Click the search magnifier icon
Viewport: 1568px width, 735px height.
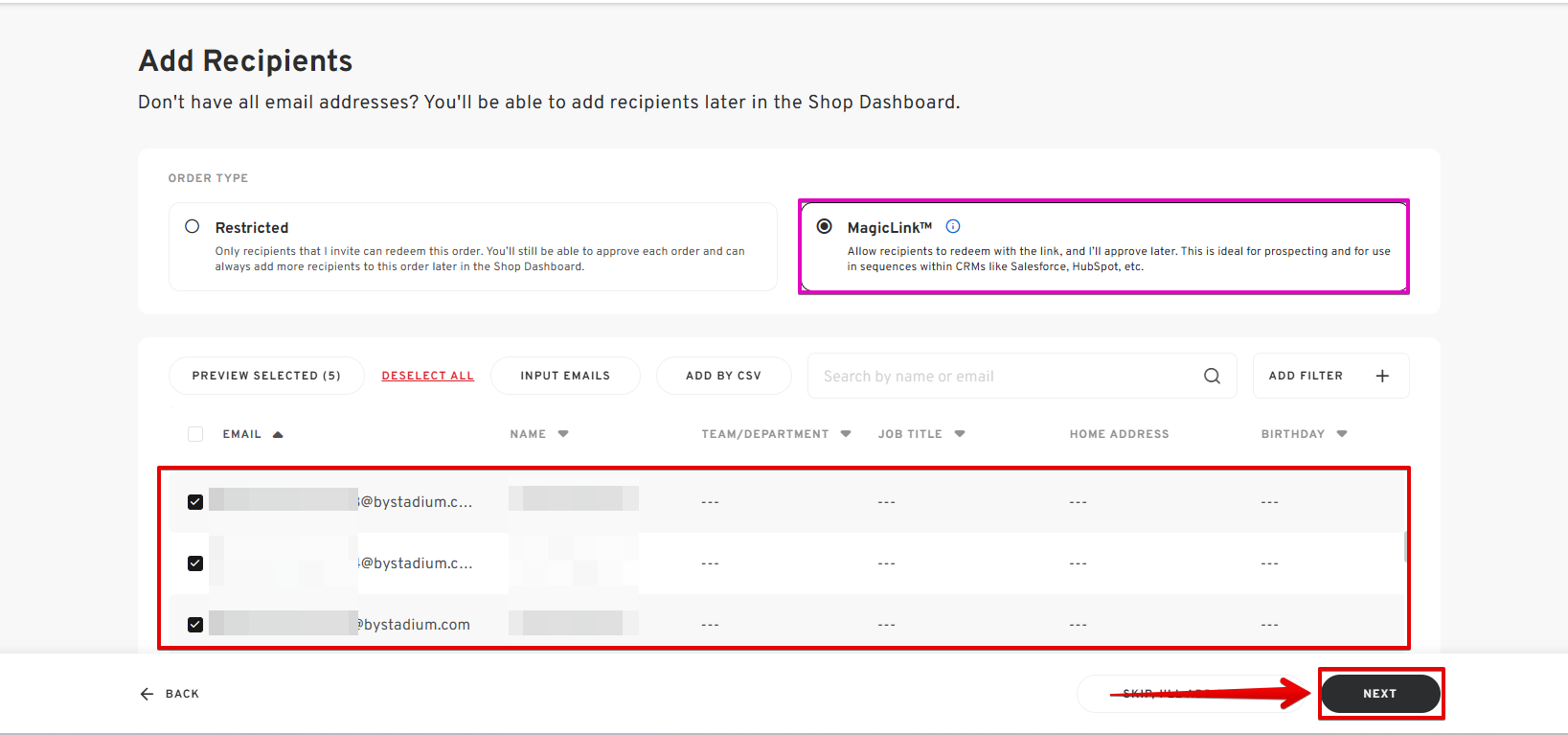click(x=1212, y=376)
